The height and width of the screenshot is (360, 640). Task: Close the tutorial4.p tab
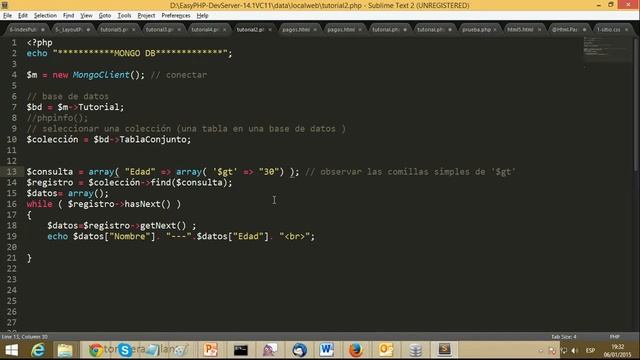[224, 30]
